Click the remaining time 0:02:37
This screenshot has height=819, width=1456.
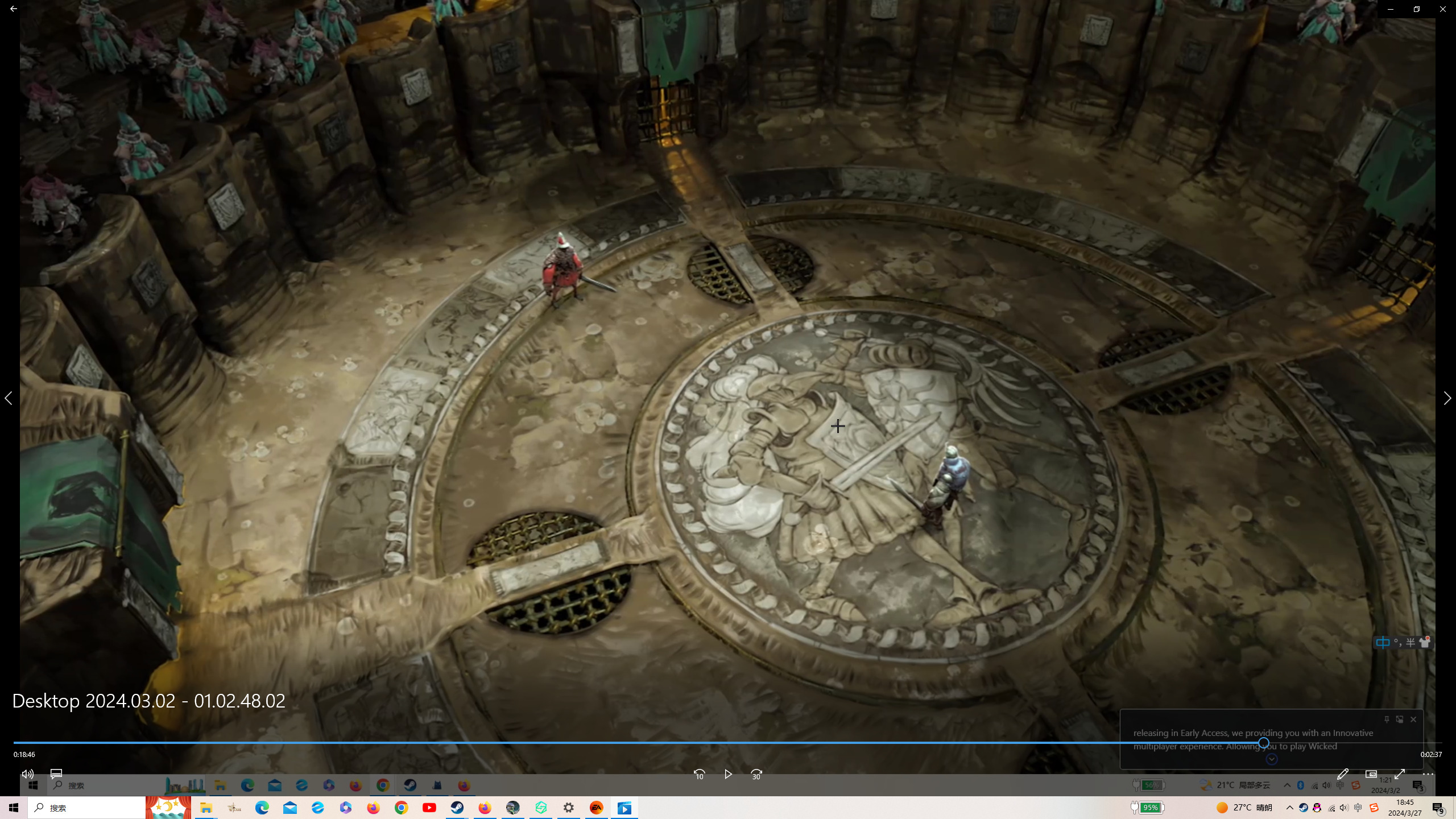pyautogui.click(x=1431, y=755)
